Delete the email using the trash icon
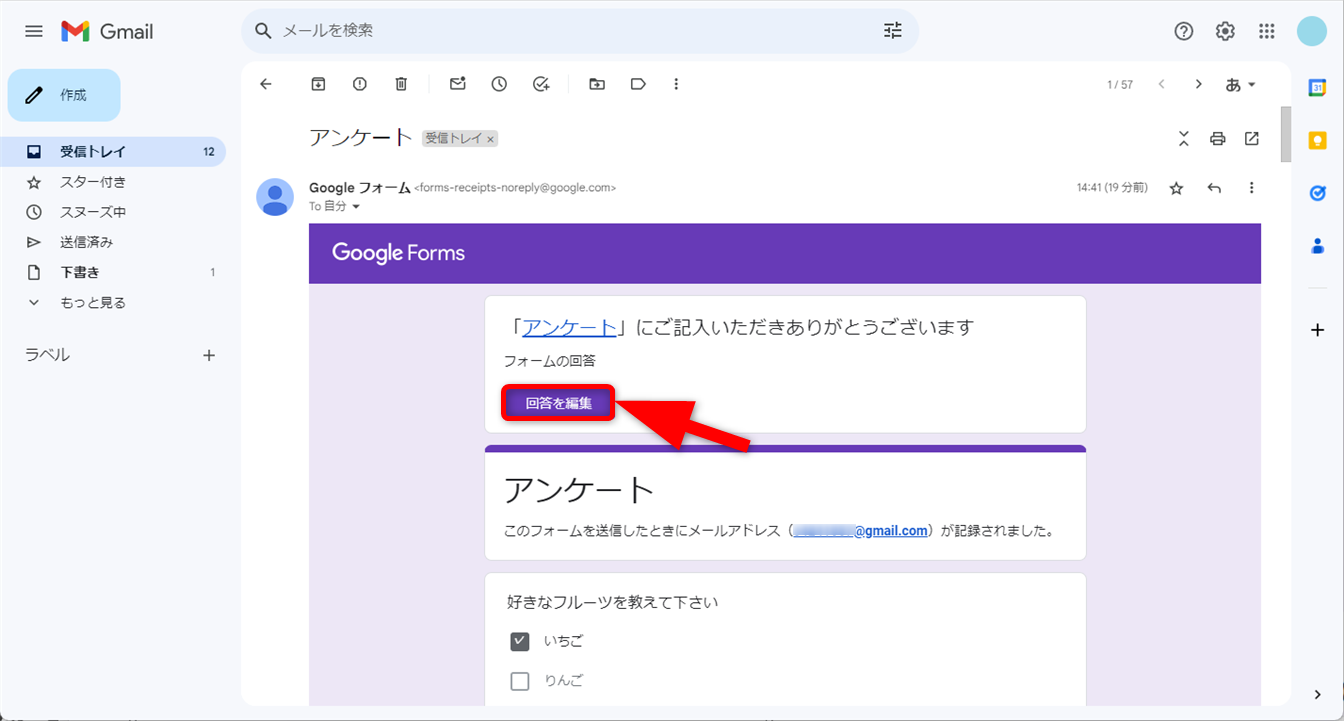1344x721 pixels. pos(401,84)
